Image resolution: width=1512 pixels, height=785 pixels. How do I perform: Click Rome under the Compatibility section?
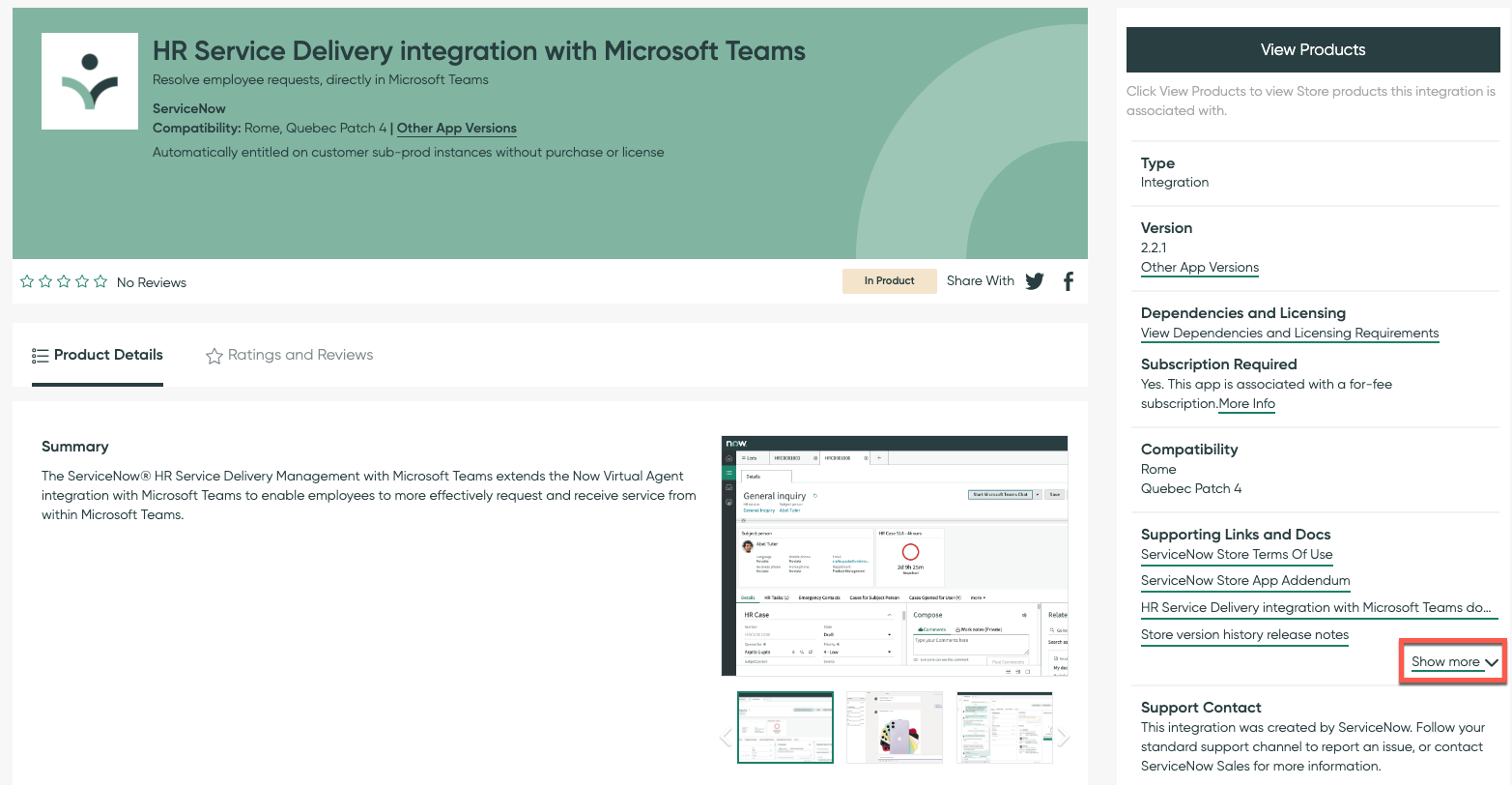pyautogui.click(x=1158, y=469)
